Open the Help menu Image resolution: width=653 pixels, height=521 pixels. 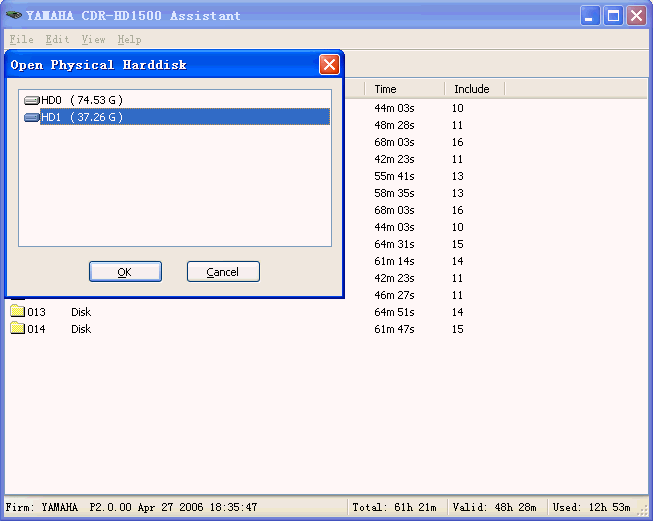129,40
